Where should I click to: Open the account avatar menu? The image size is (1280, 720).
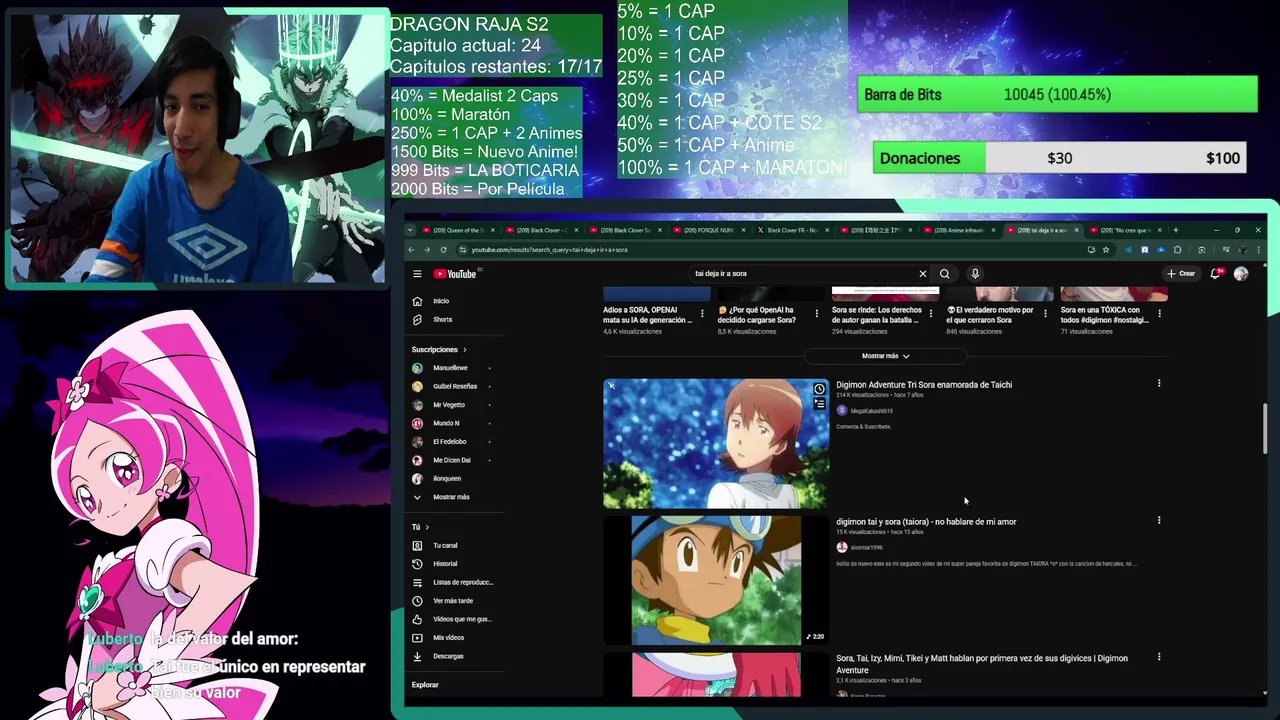pos(1241,273)
